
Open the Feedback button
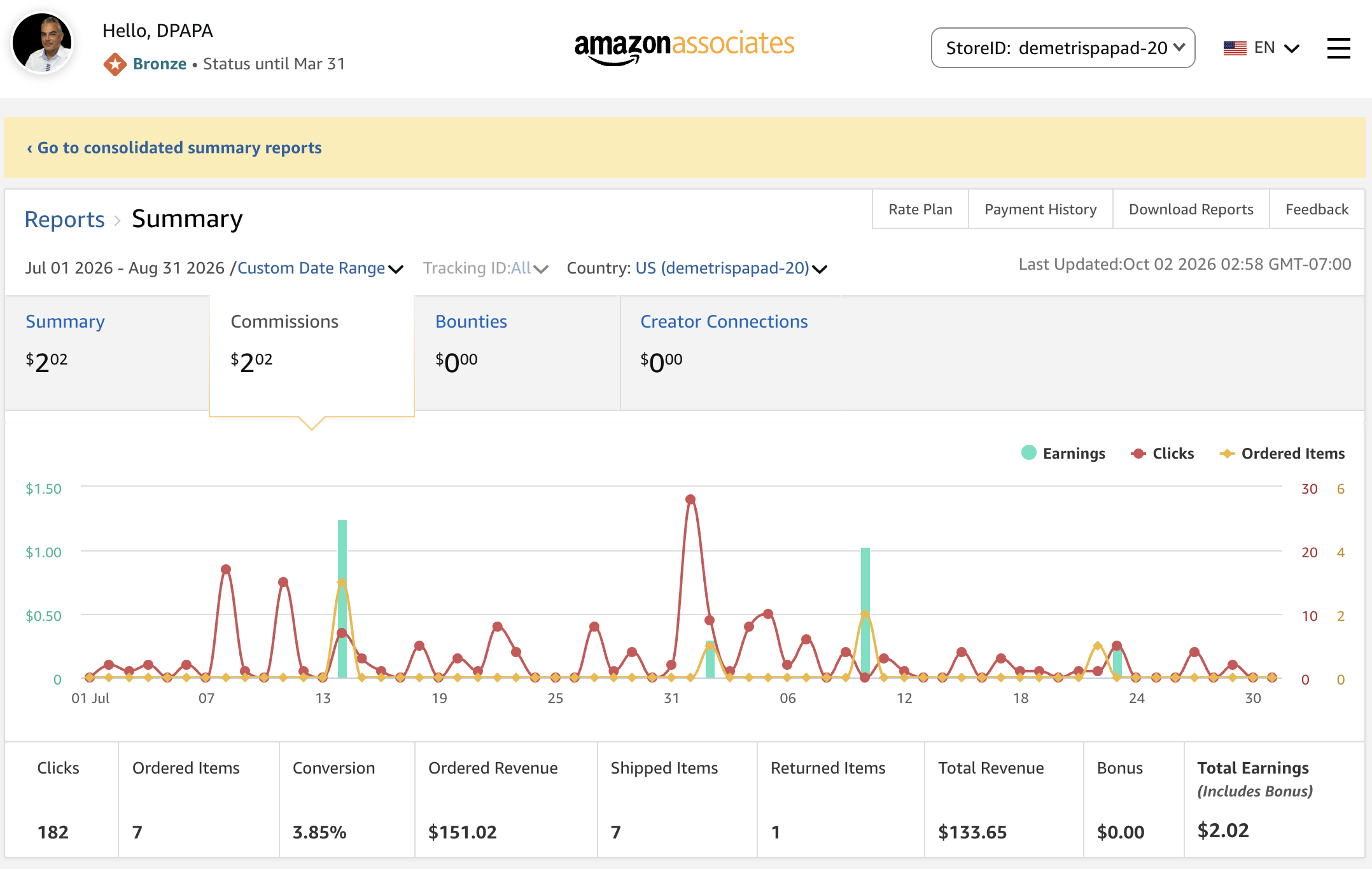tap(1317, 209)
